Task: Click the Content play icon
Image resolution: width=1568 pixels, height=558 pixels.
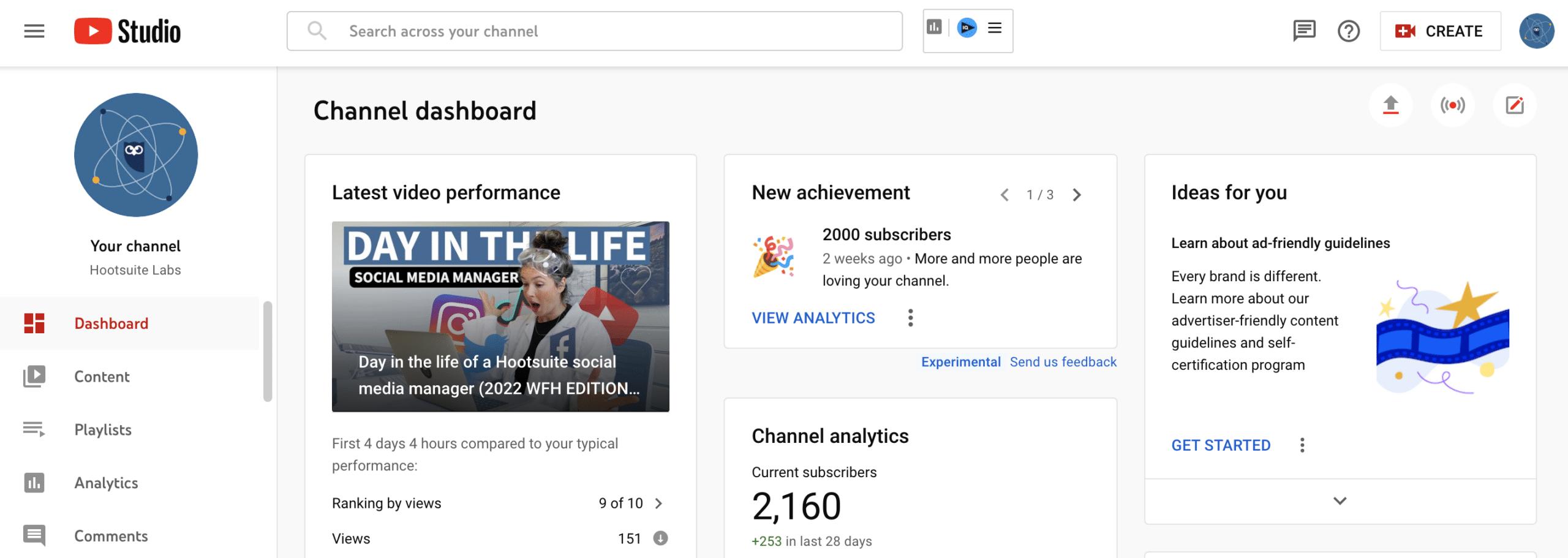Action: click(x=34, y=377)
